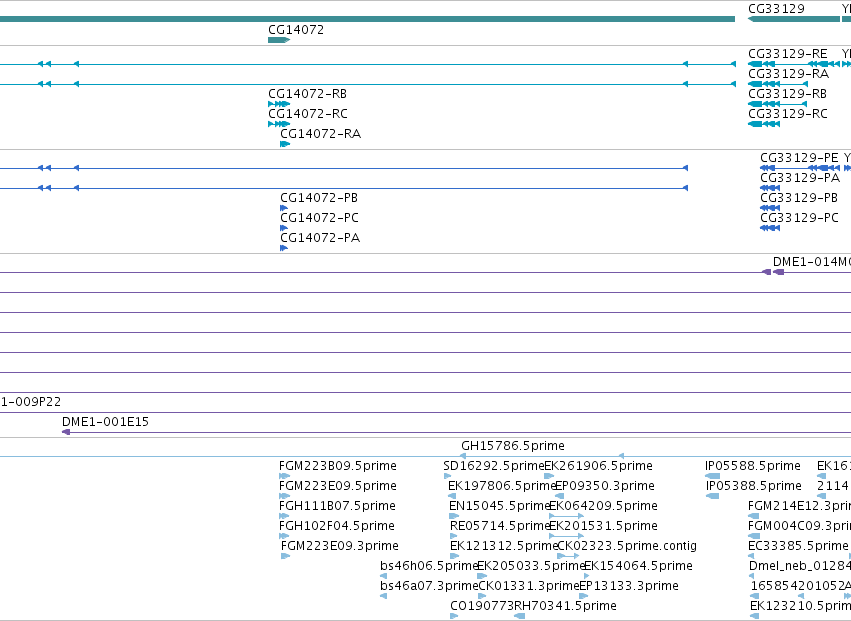Select EST EK064209.5prime

(604, 506)
